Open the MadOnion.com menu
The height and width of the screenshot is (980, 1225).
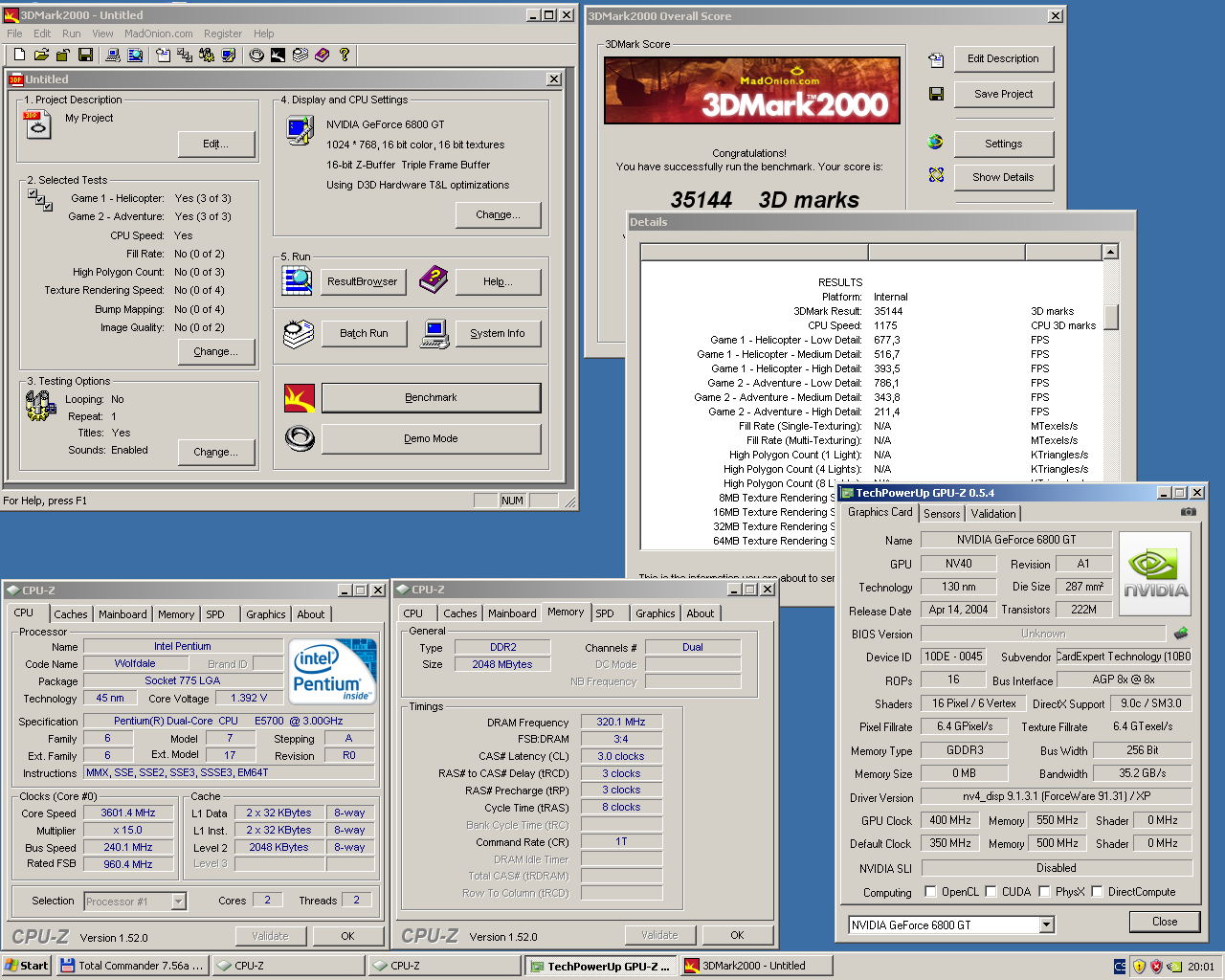[159, 33]
